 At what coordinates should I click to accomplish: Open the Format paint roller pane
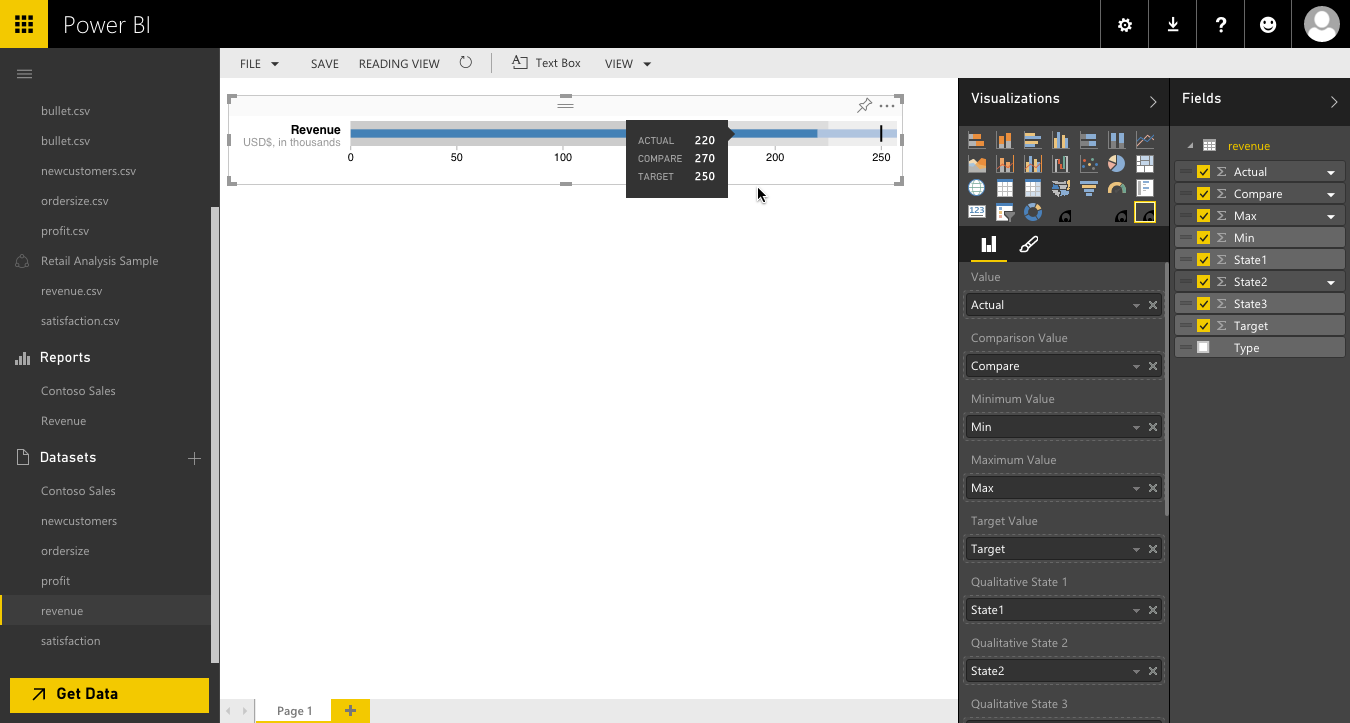[x=1029, y=243]
